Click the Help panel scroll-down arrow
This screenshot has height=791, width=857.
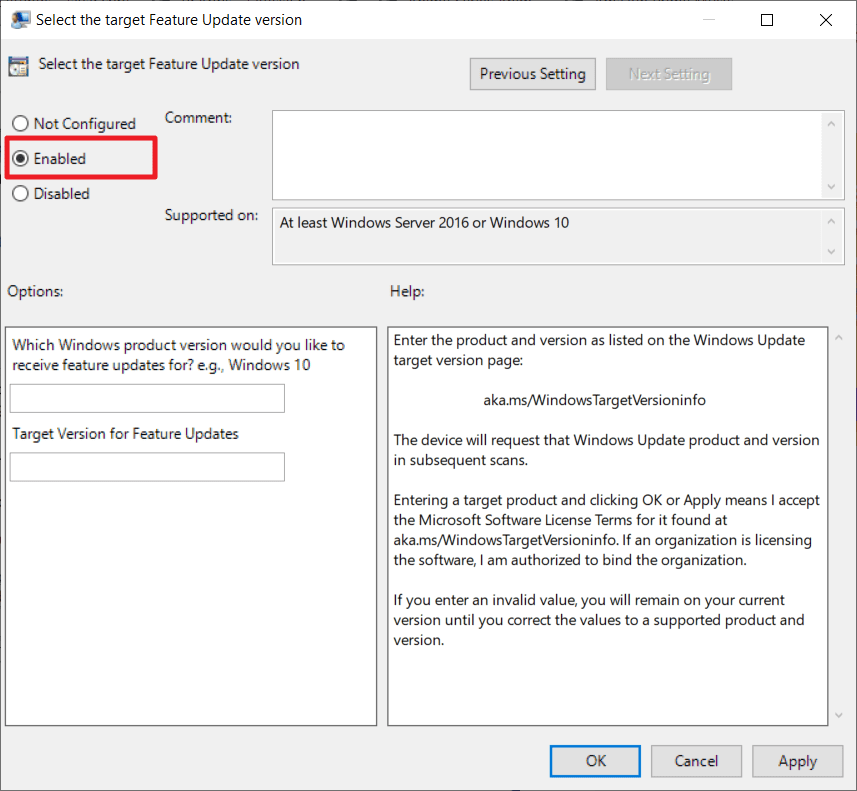click(x=839, y=715)
